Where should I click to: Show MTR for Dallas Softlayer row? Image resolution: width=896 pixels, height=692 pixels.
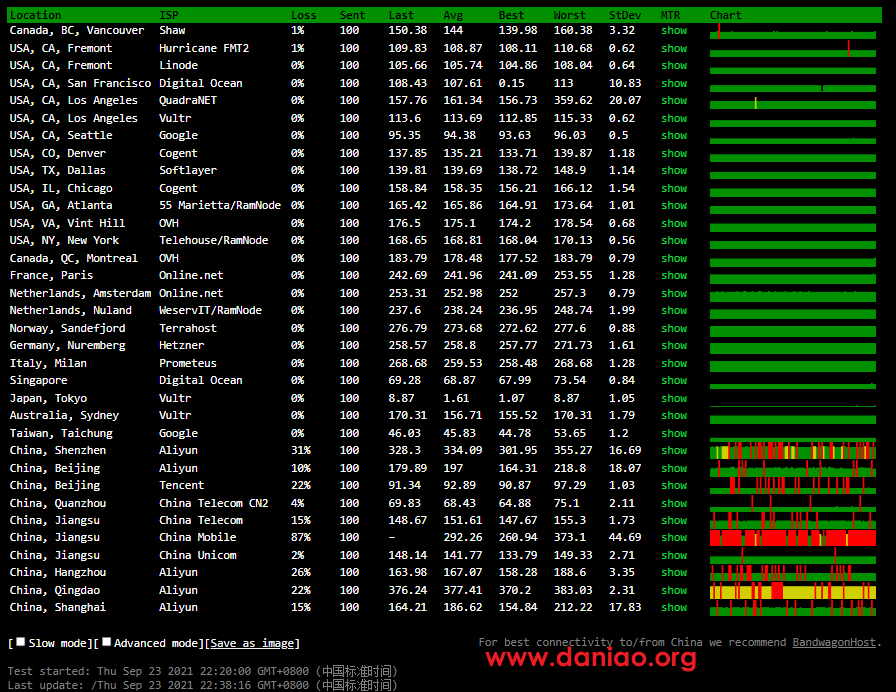[674, 170]
